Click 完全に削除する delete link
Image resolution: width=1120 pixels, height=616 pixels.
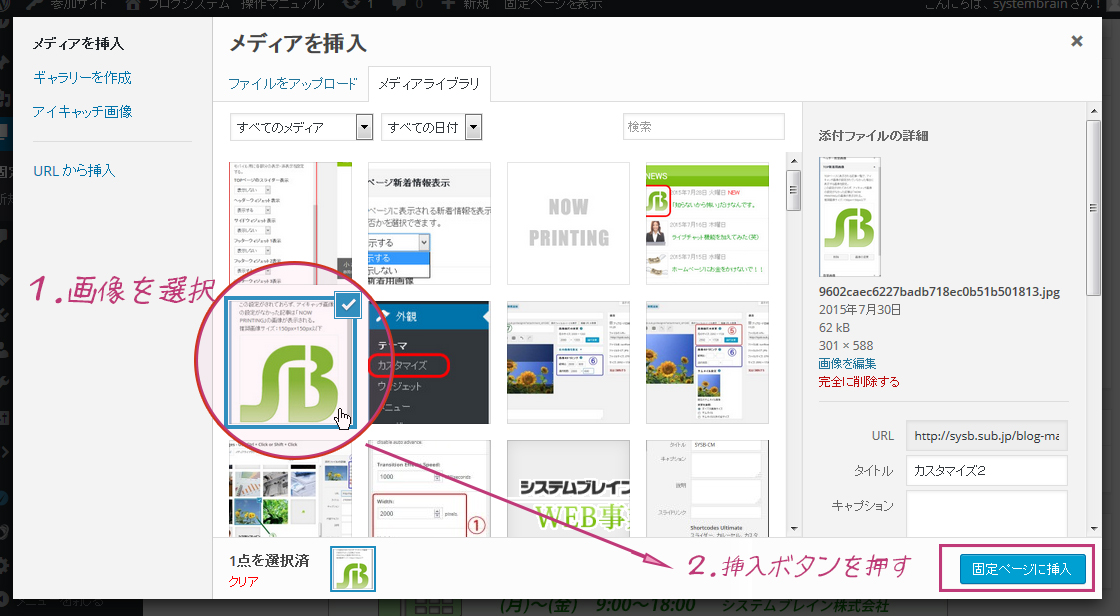[858, 381]
